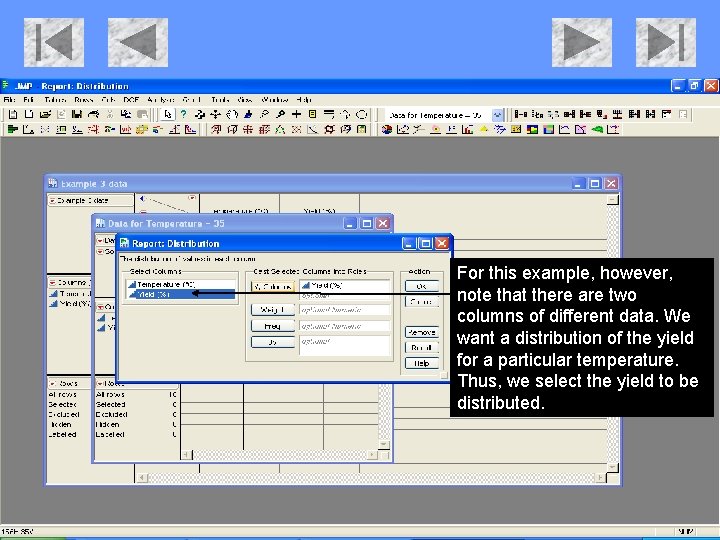Click the Recall action button
720x540 pixels.
coord(422,348)
